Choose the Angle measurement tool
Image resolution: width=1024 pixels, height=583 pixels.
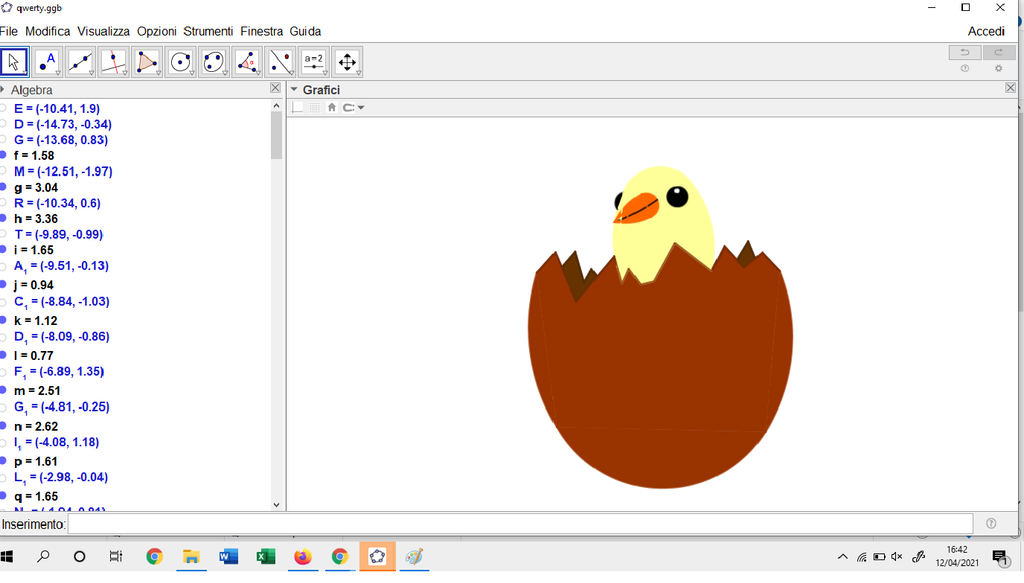tap(247, 62)
